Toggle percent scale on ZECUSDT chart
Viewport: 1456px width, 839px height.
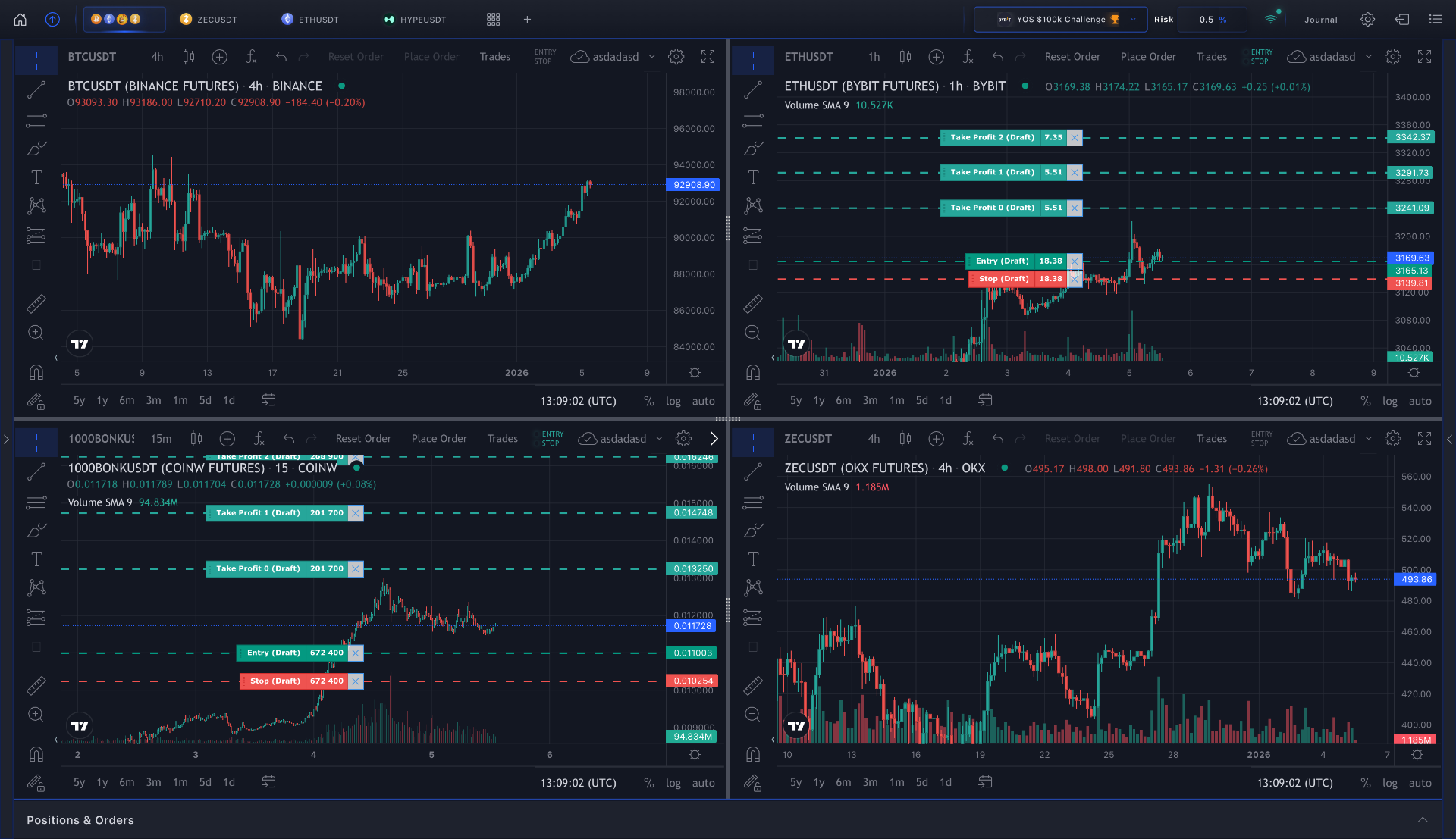[1366, 783]
